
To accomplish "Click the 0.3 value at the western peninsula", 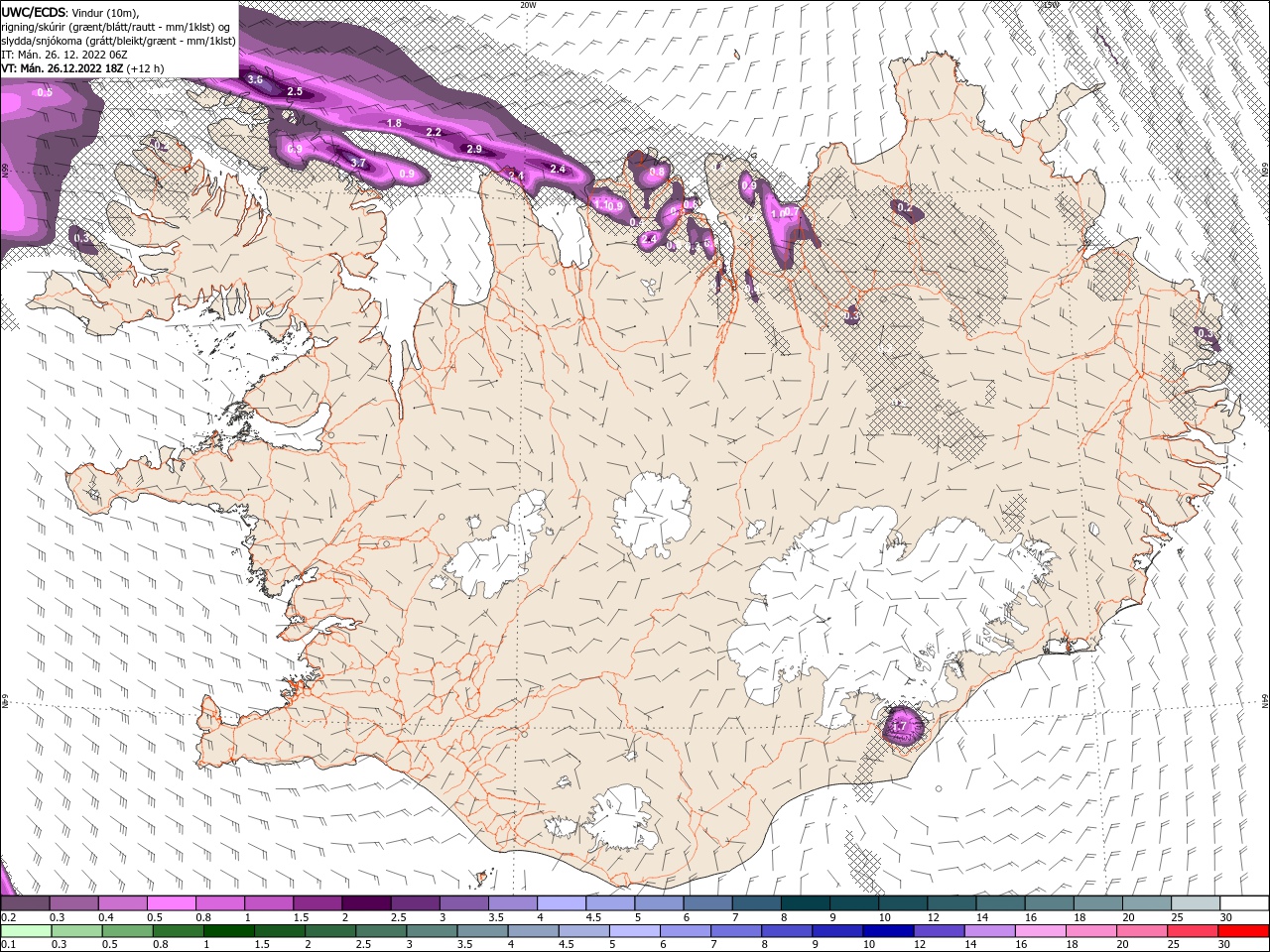I will [82, 238].
